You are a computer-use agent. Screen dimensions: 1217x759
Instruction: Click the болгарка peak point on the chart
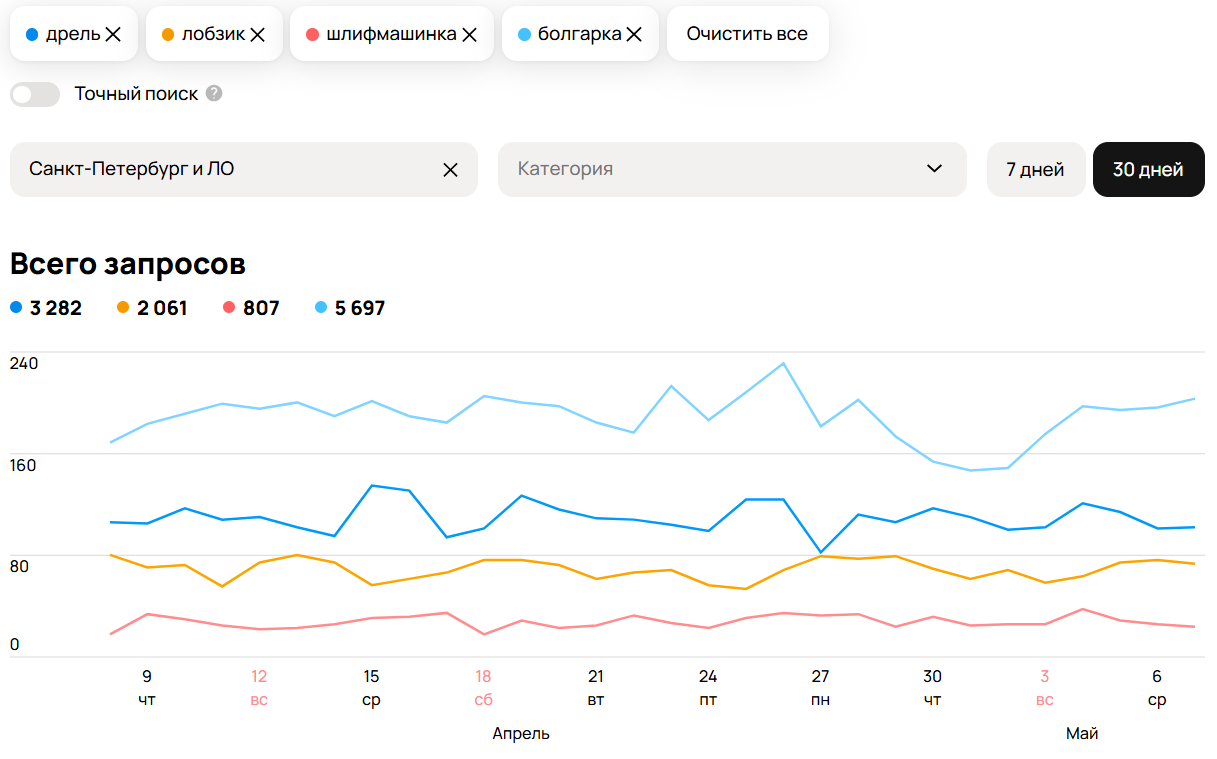[x=783, y=364]
